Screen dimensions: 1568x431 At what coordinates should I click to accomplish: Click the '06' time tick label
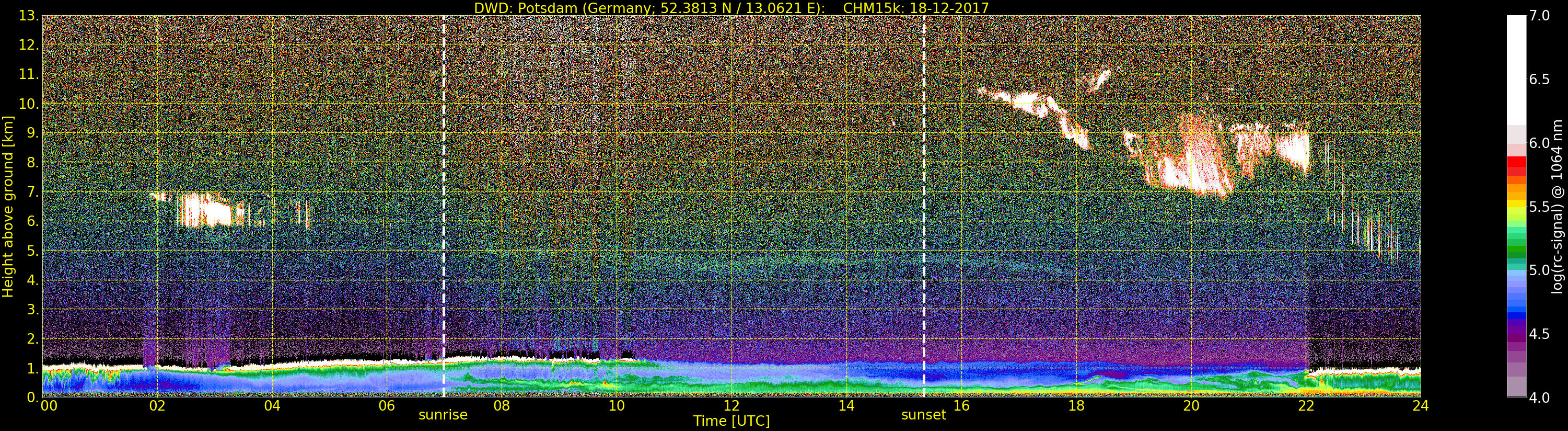[x=387, y=406]
